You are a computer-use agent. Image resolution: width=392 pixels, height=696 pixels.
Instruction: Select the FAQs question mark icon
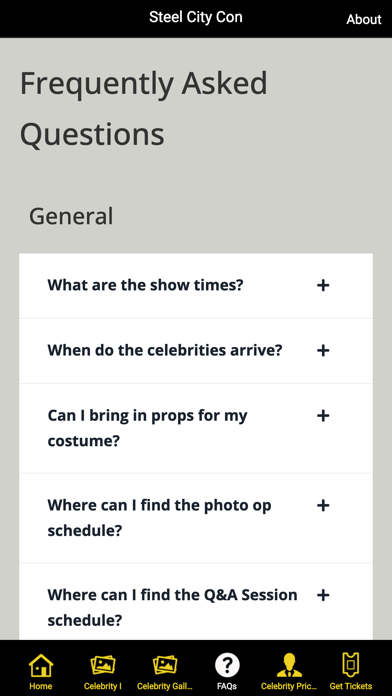[x=227, y=665]
